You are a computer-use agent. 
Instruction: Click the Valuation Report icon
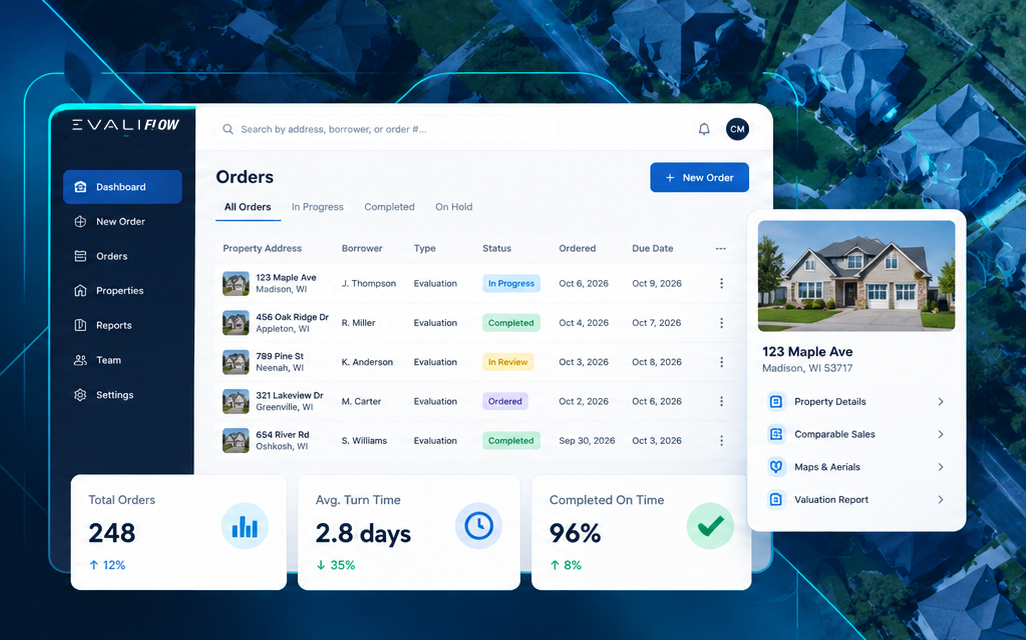click(x=776, y=499)
